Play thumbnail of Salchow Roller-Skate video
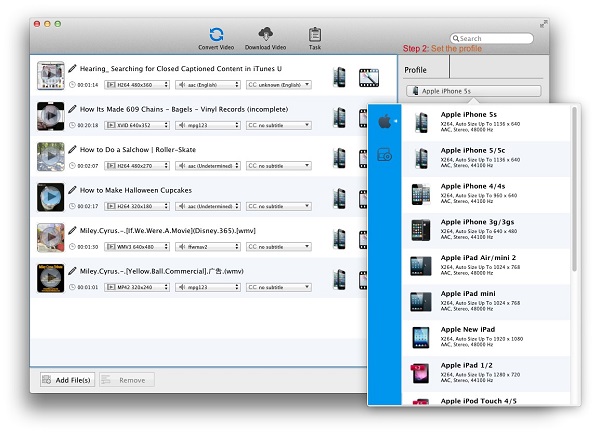This screenshot has width=600, height=434. 51,157
